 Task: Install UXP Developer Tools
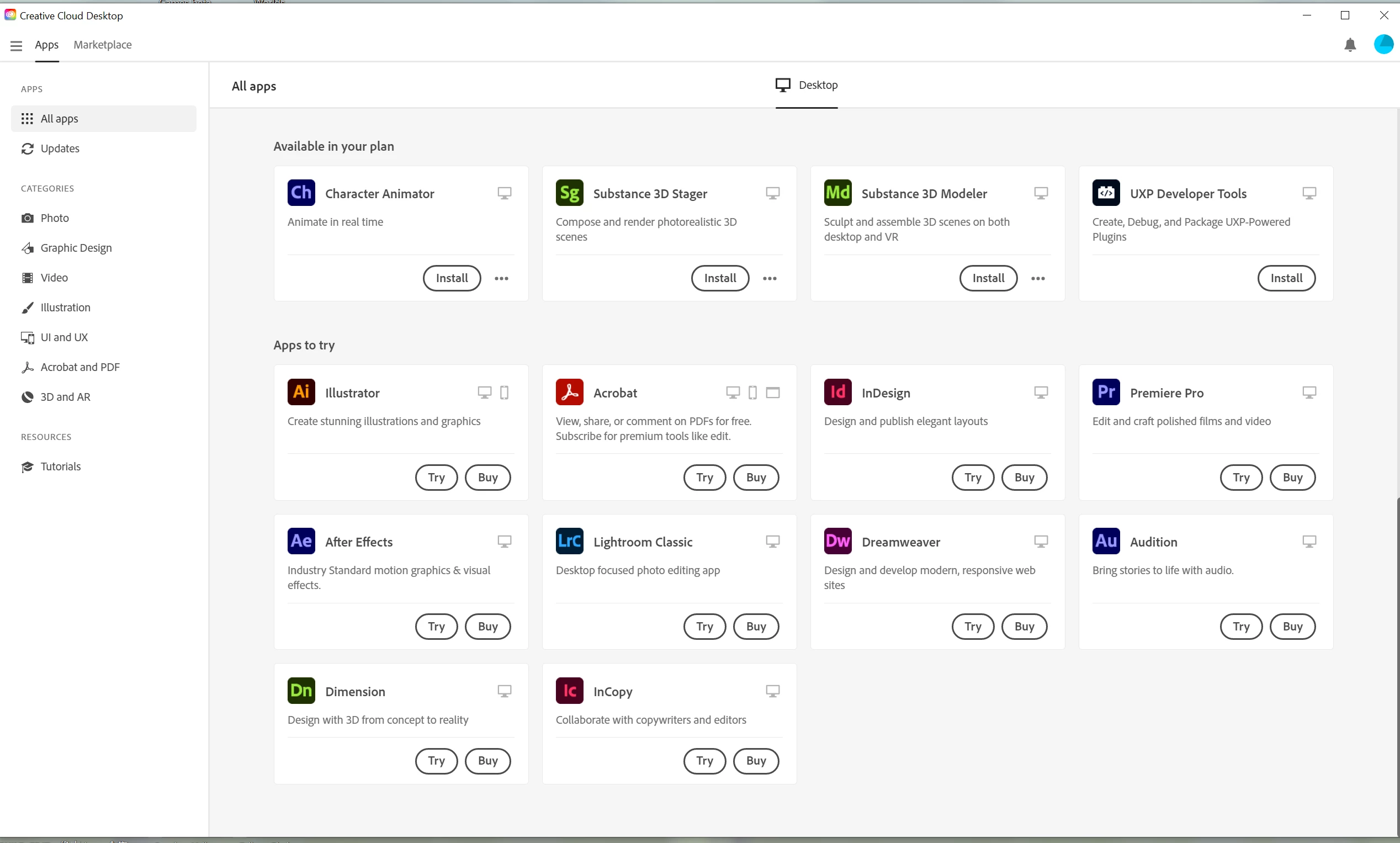(x=1286, y=278)
